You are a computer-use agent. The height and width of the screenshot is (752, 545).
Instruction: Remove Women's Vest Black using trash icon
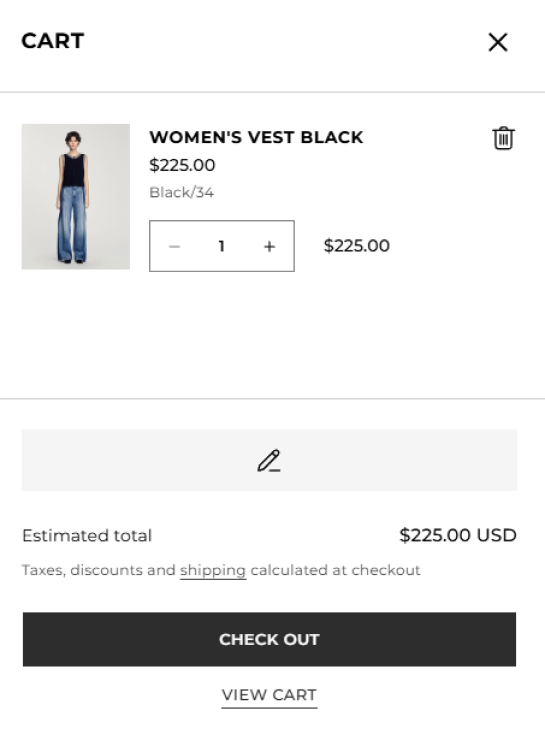pos(503,139)
